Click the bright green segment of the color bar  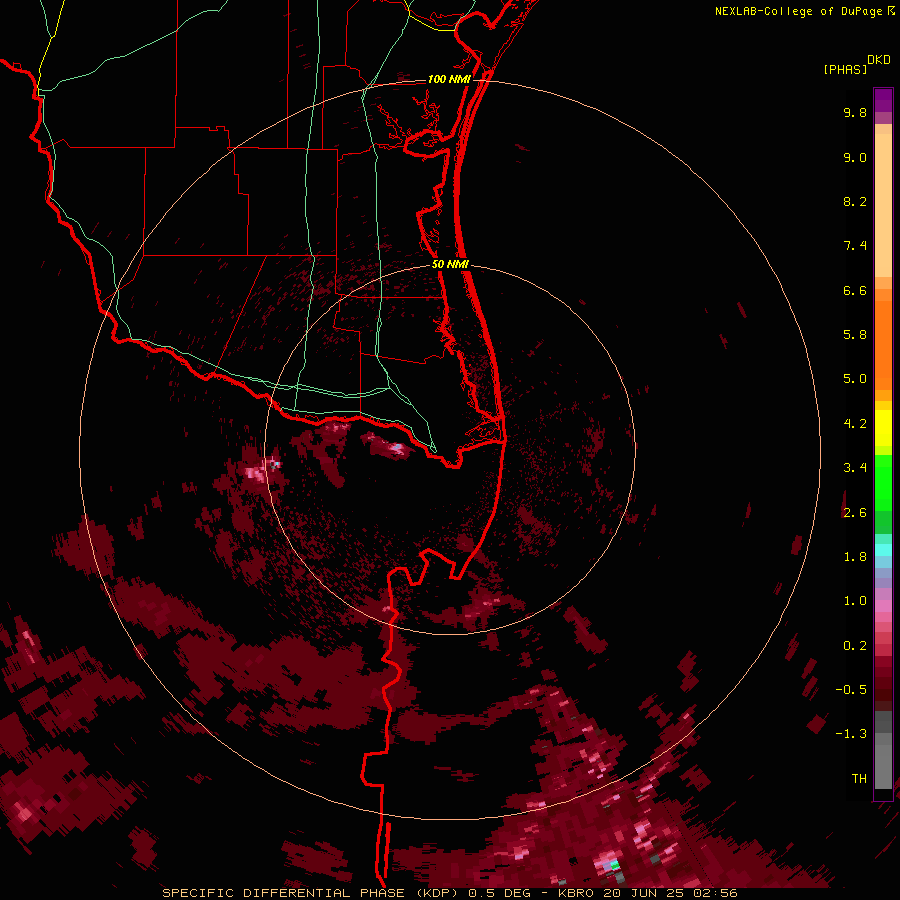pyautogui.click(x=883, y=483)
